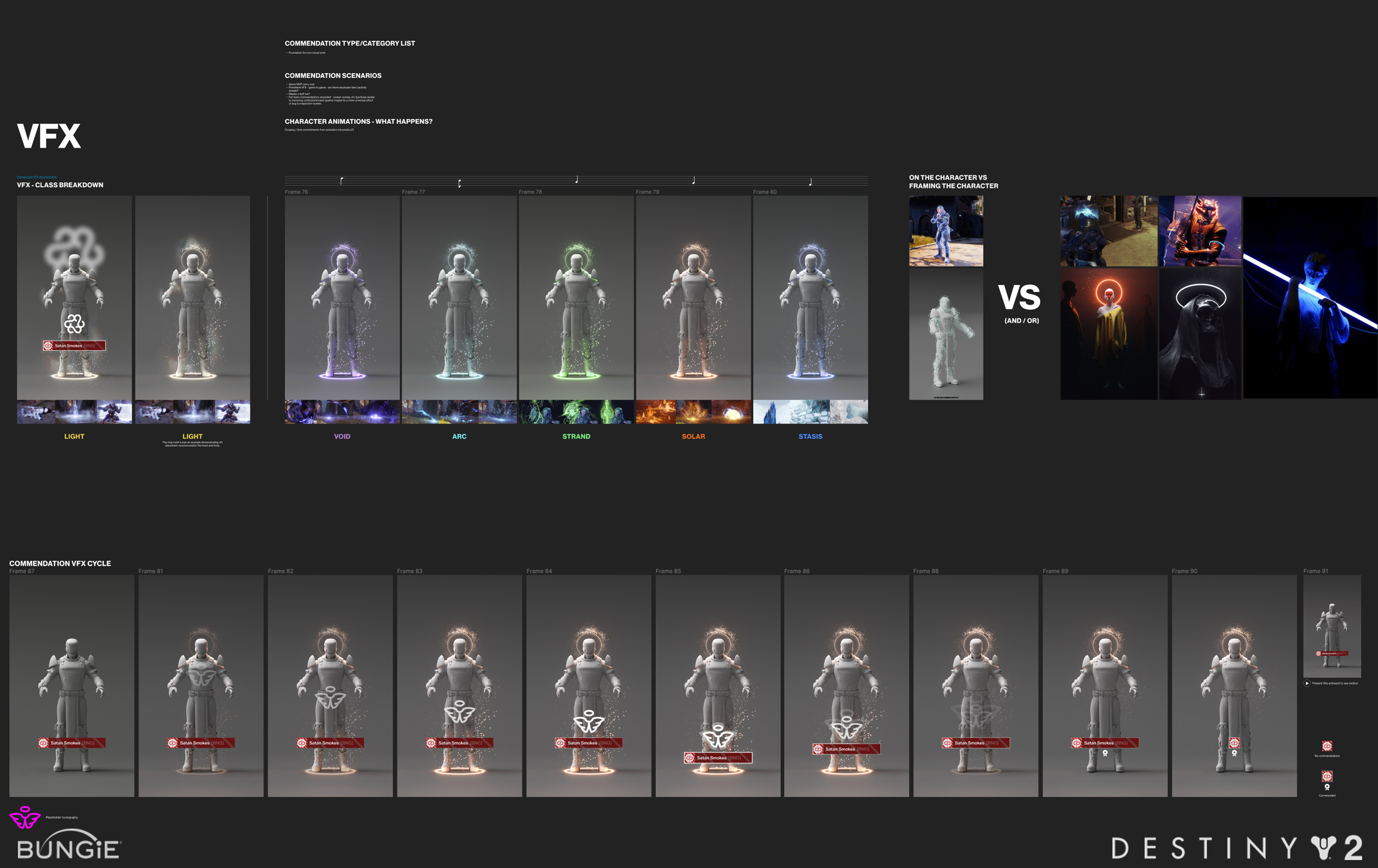Click the large VFX title

[x=49, y=136]
